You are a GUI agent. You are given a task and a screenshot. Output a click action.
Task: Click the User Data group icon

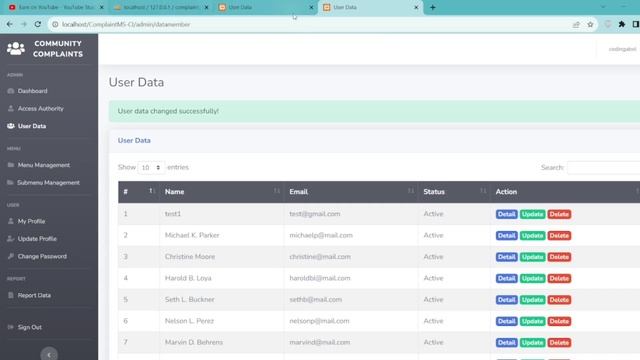[x=11, y=126]
